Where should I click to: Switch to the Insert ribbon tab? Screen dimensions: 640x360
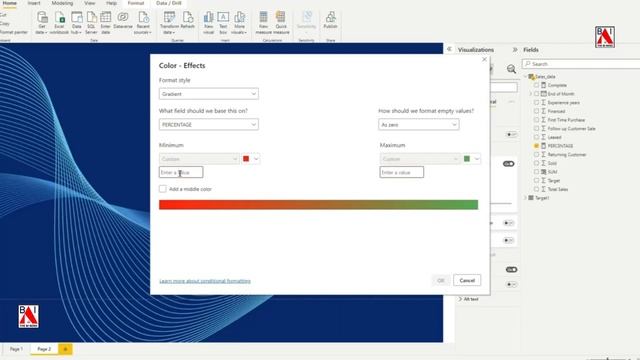34,3
